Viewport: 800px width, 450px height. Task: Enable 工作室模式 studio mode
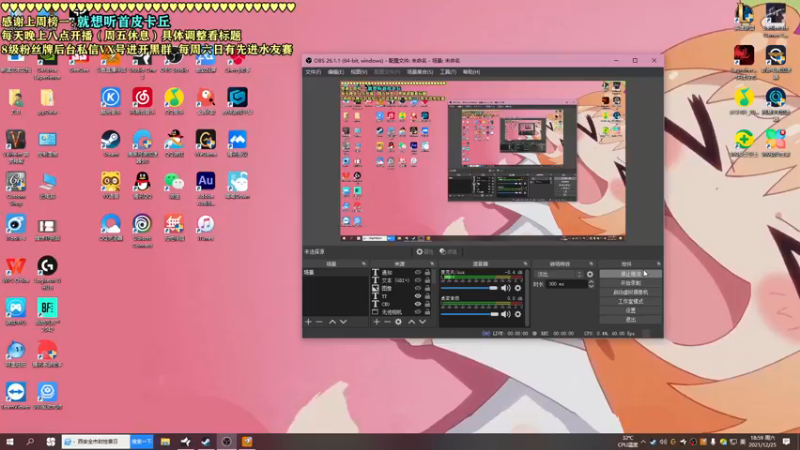[x=631, y=302]
